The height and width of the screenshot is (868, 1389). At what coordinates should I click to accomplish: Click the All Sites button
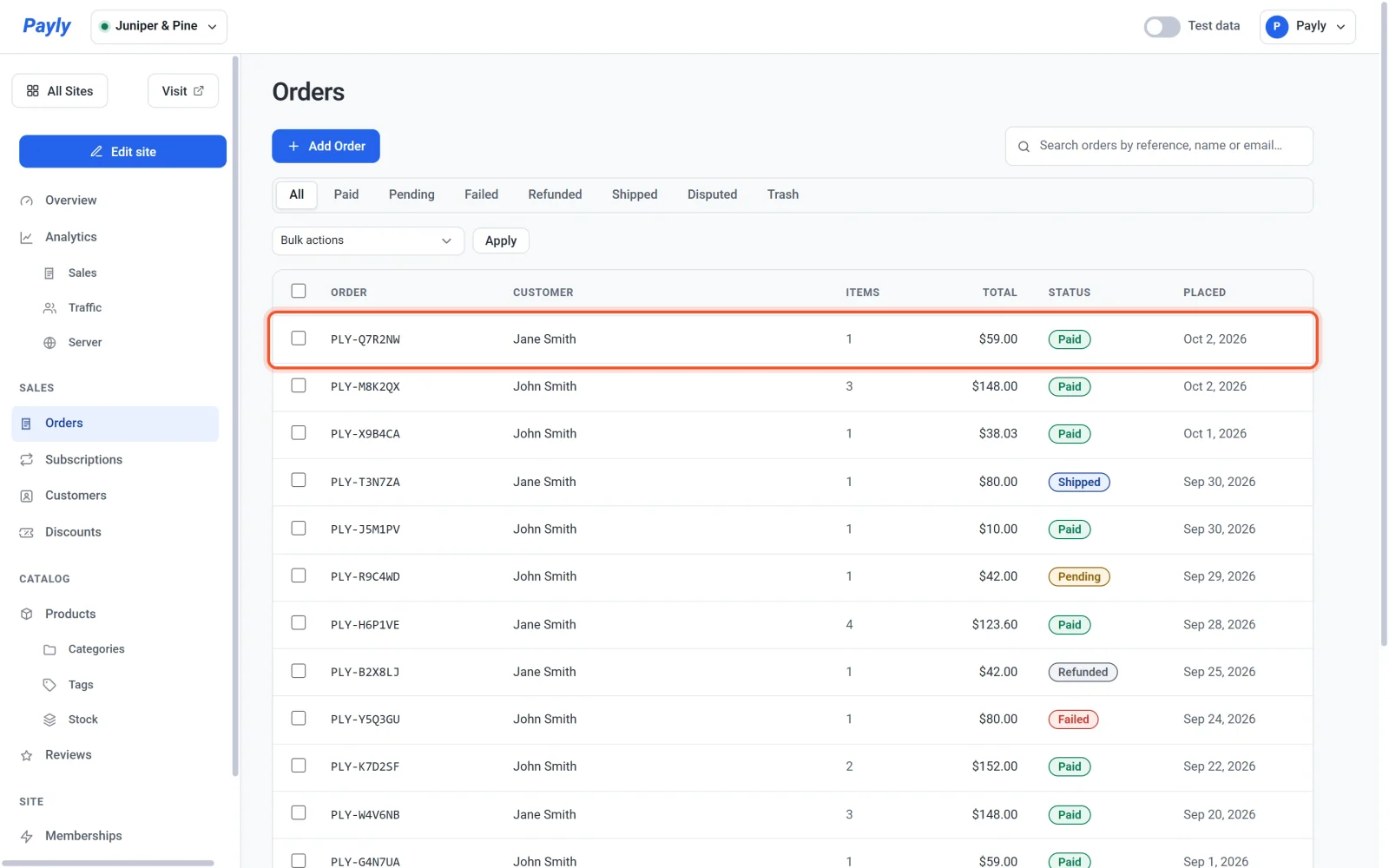60,91
